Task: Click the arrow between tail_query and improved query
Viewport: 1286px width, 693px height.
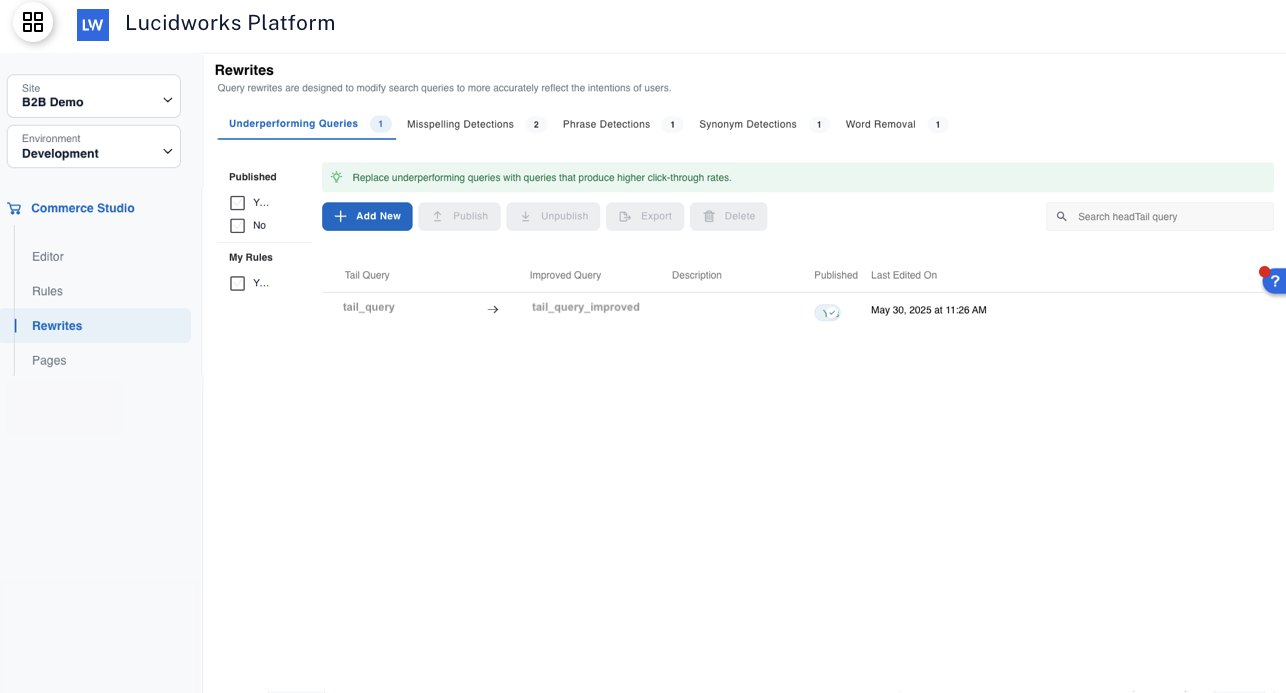Action: click(x=492, y=310)
